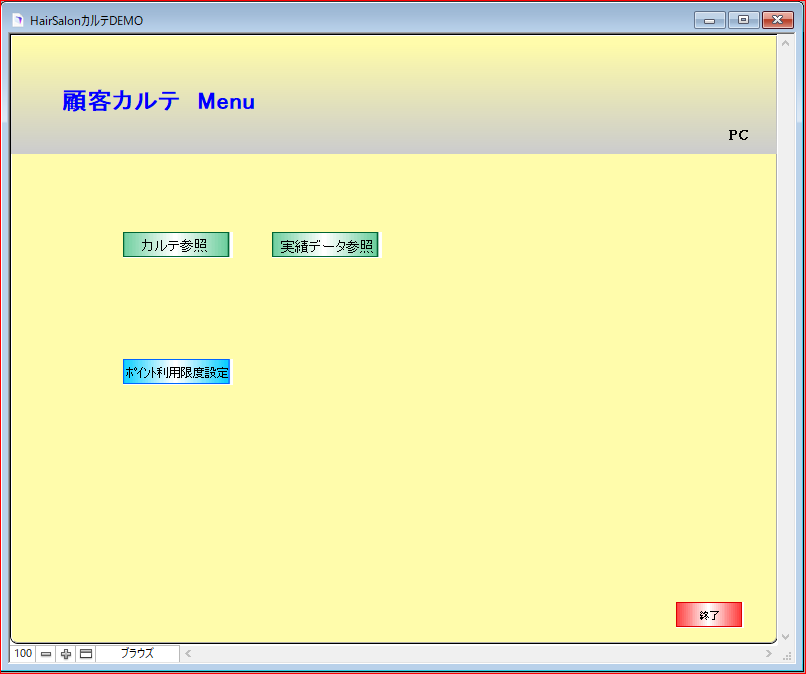
Task: Maximize the HairSalonカルテDEMO window
Action: [x=743, y=20]
